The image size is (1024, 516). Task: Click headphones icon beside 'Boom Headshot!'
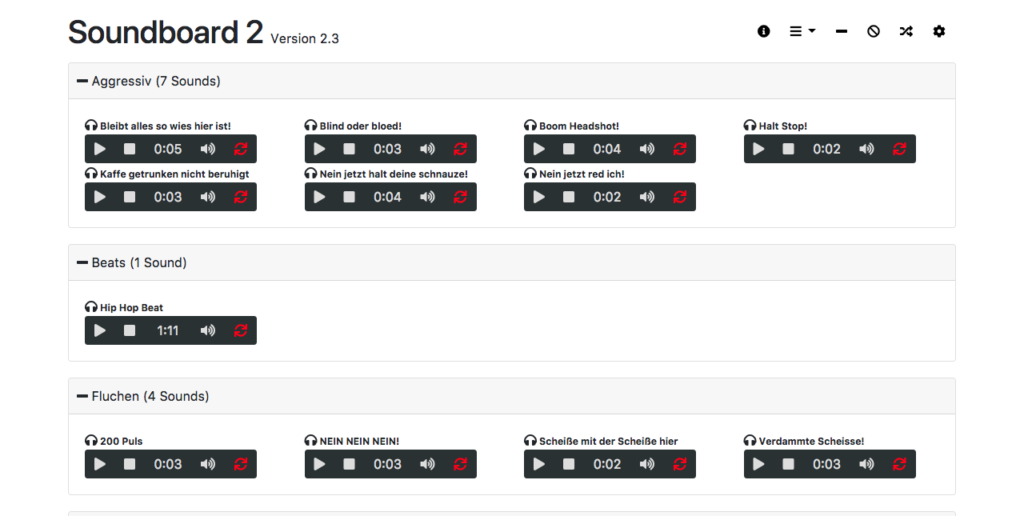pyautogui.click(x=530, y=125)
